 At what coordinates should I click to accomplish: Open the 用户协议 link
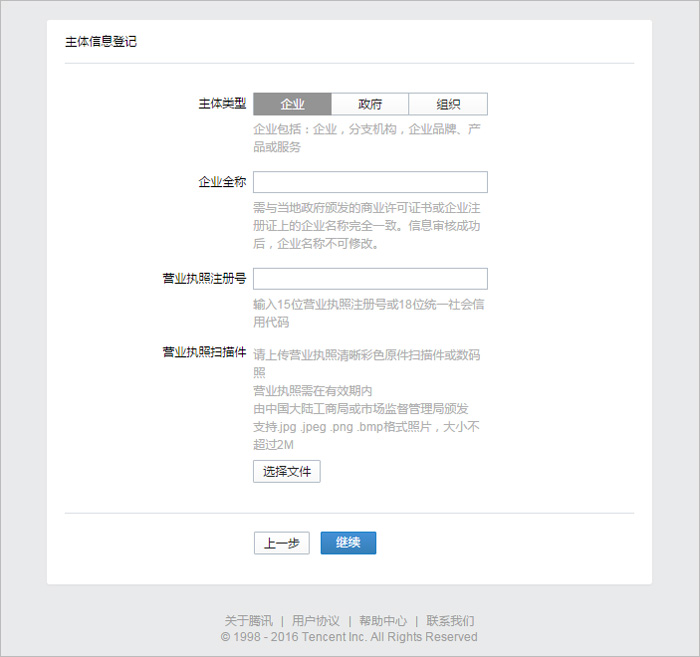[316, 620]
